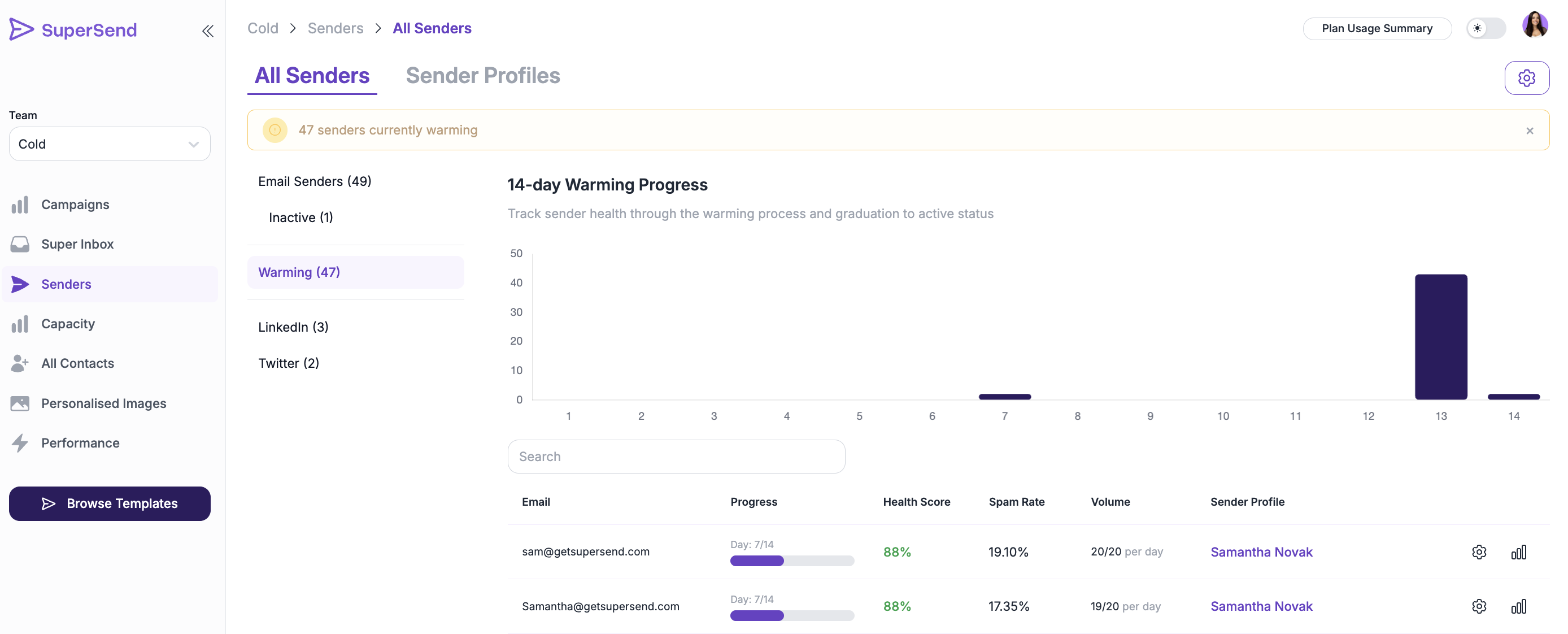Image resolution: width=1568 pixels, height=634 pixels.
Task: Click sam@getsupersend.com warming progress bar
Action: click(x=791, y=561)
